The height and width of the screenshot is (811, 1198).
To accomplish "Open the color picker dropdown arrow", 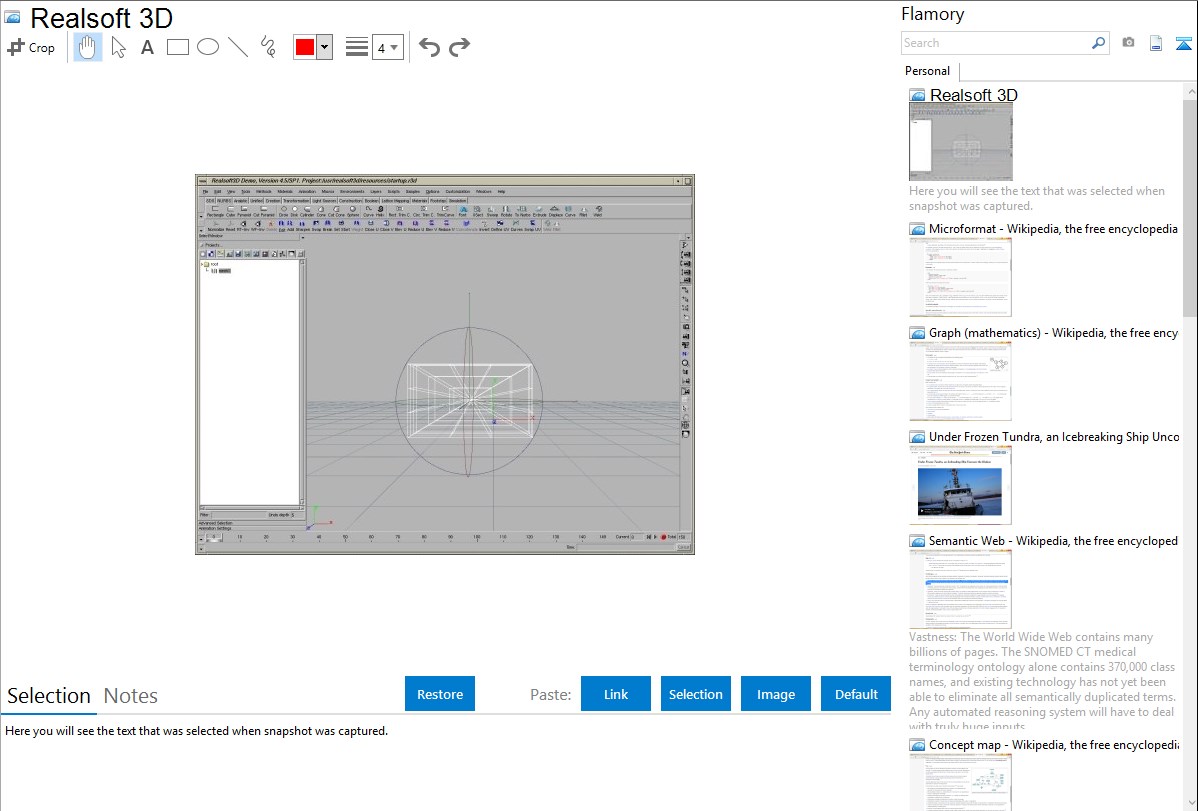I will coord(324,47).
